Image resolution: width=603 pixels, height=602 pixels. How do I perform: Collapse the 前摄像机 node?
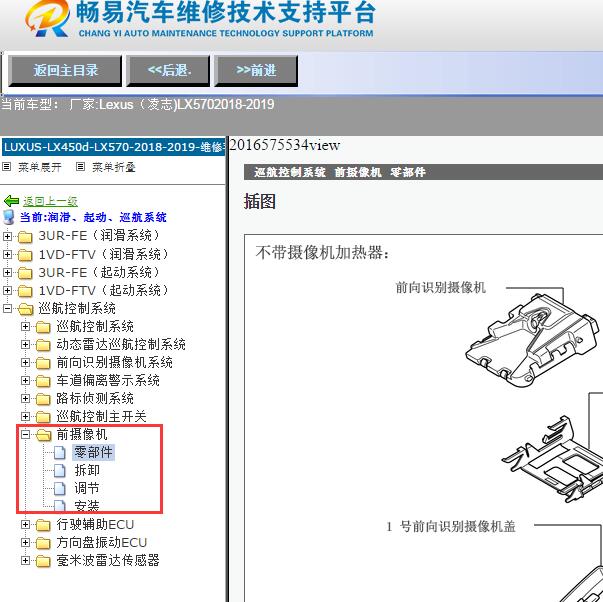point(25,435)
